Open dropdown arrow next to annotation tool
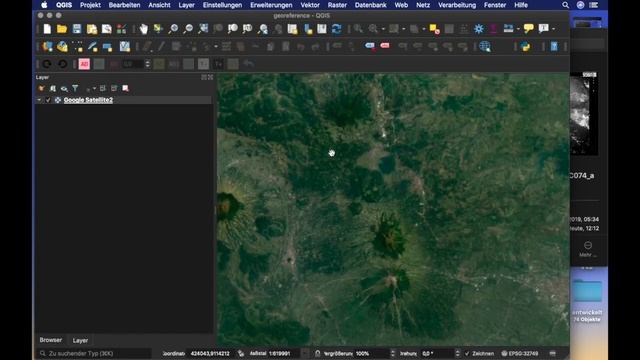This screenshot has width=640, height=360. click(x=553, y=29)
